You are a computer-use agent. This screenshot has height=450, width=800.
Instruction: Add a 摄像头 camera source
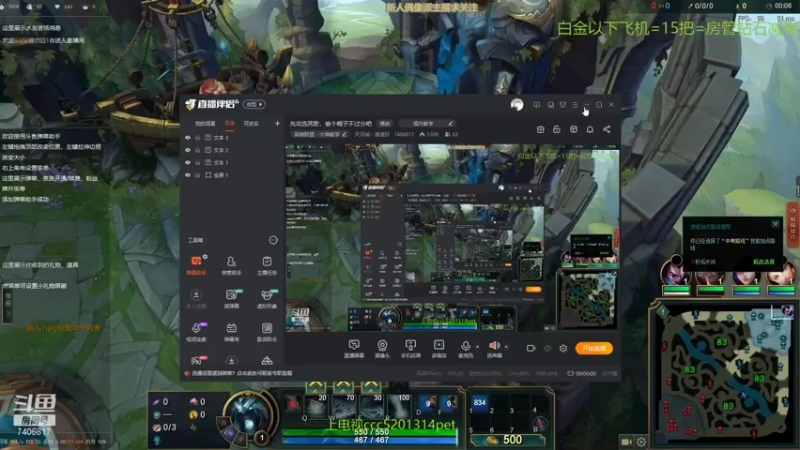click(x=382, y=348)
